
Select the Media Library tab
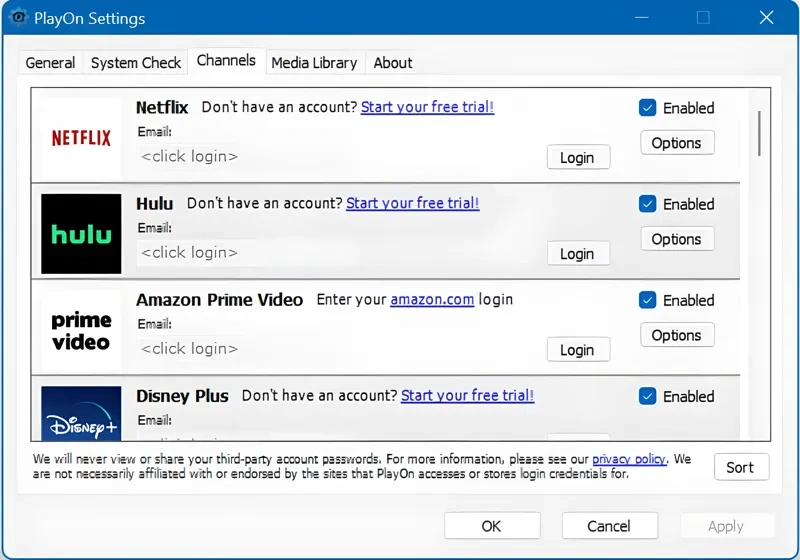tap(314, 62)
